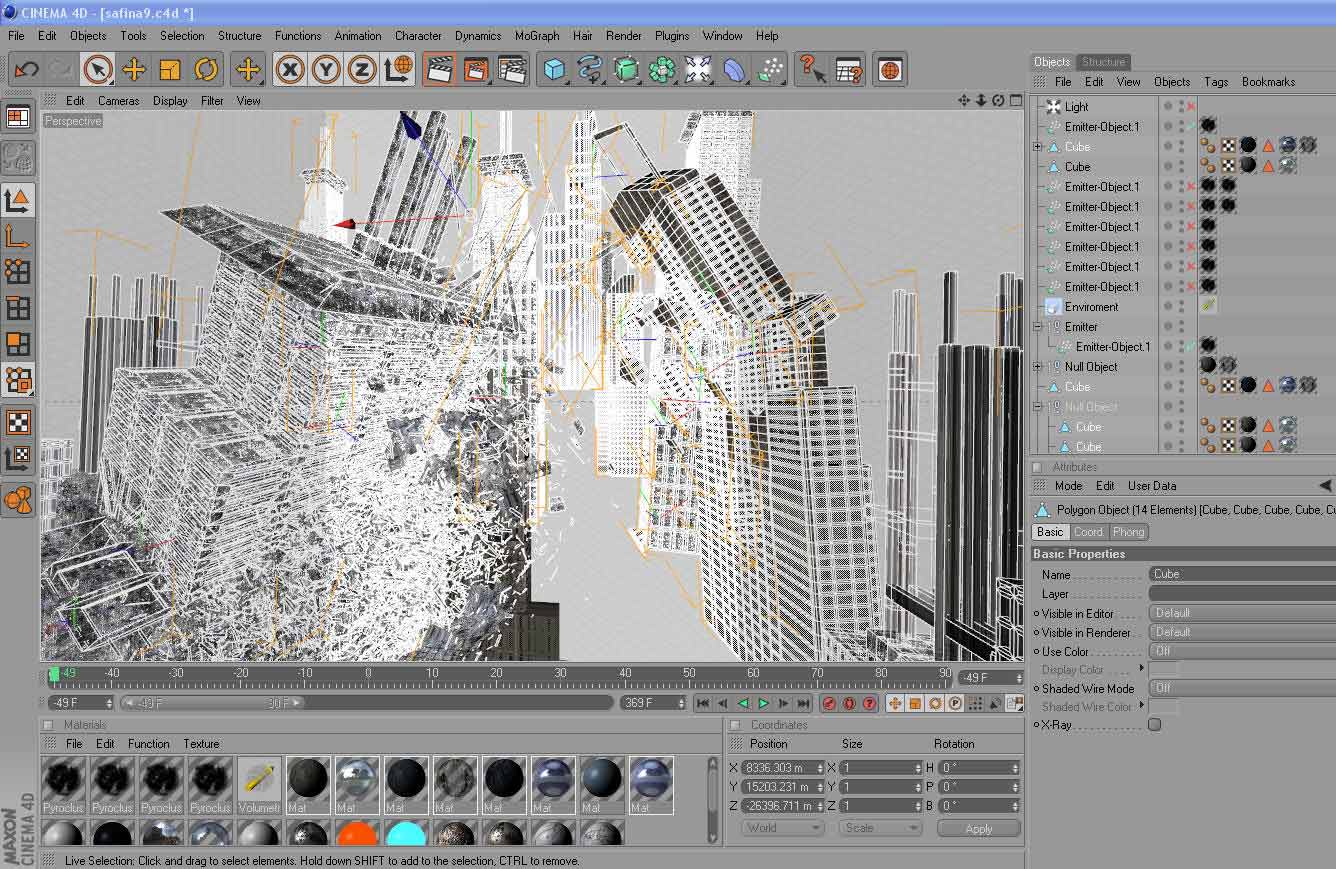Screen dimensions: 1336x869
Task: Open the viewport Cameras menu
Action: (118, 100)
